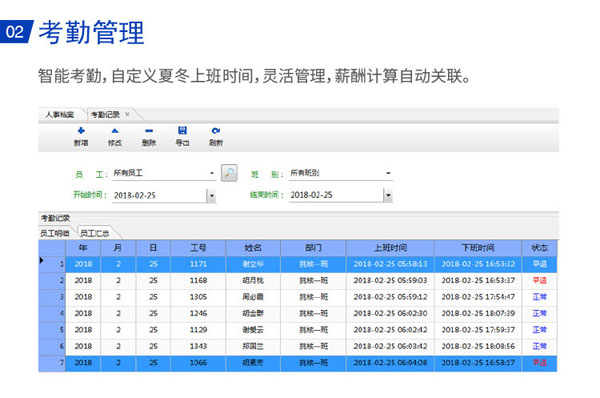Click the 导出 (export) save icon
This screenshot has height=398, width=600.
(x=183, y=130)
